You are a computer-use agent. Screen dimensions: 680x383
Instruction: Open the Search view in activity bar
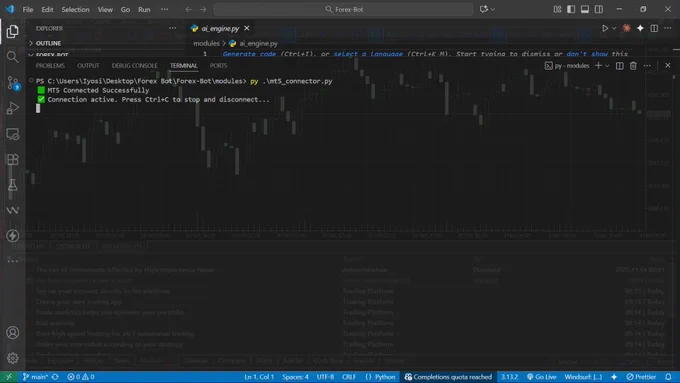[x=13, y=57]
